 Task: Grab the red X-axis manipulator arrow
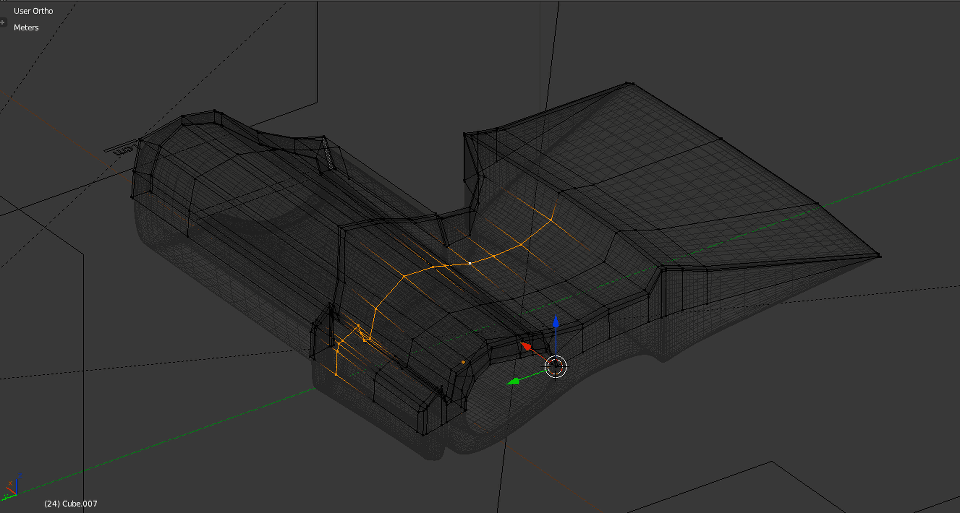click(524, 346)
